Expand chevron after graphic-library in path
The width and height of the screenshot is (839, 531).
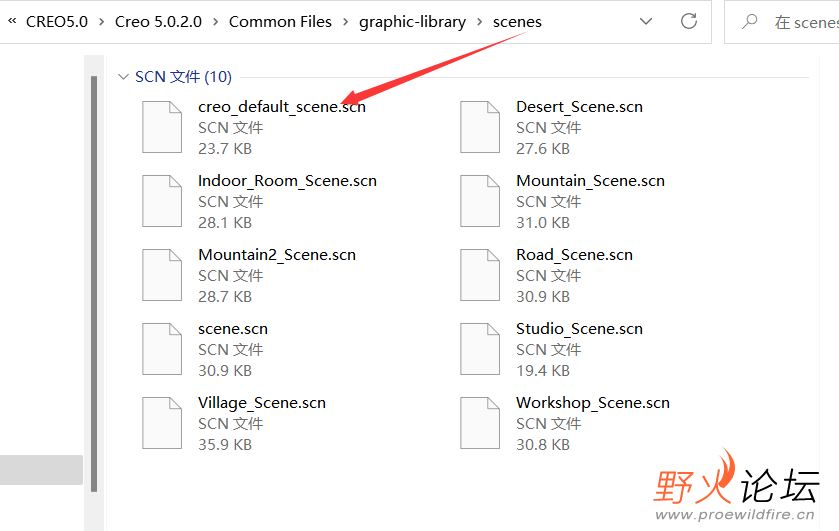tap(479, 22)
